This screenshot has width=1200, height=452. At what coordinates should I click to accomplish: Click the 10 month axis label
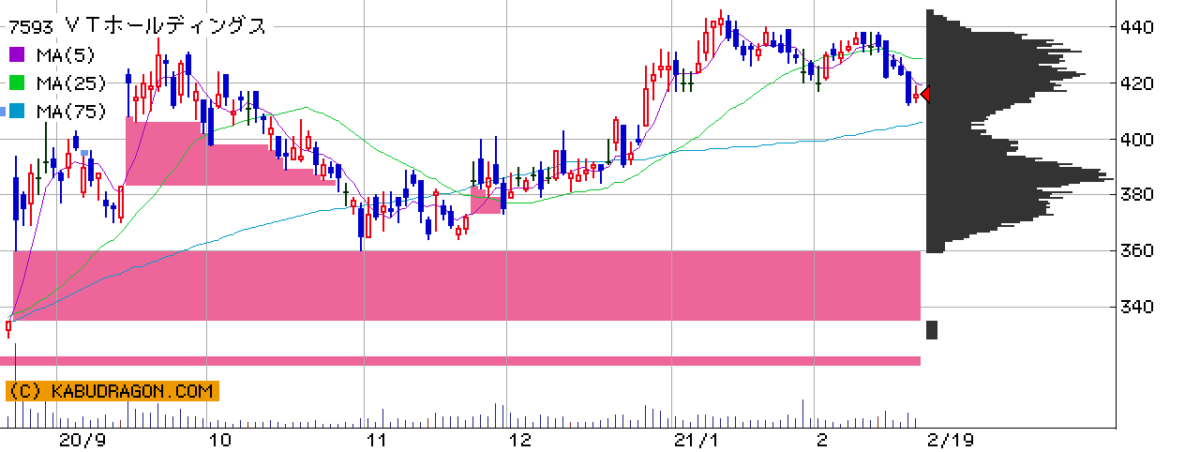(x=220, y=439)
